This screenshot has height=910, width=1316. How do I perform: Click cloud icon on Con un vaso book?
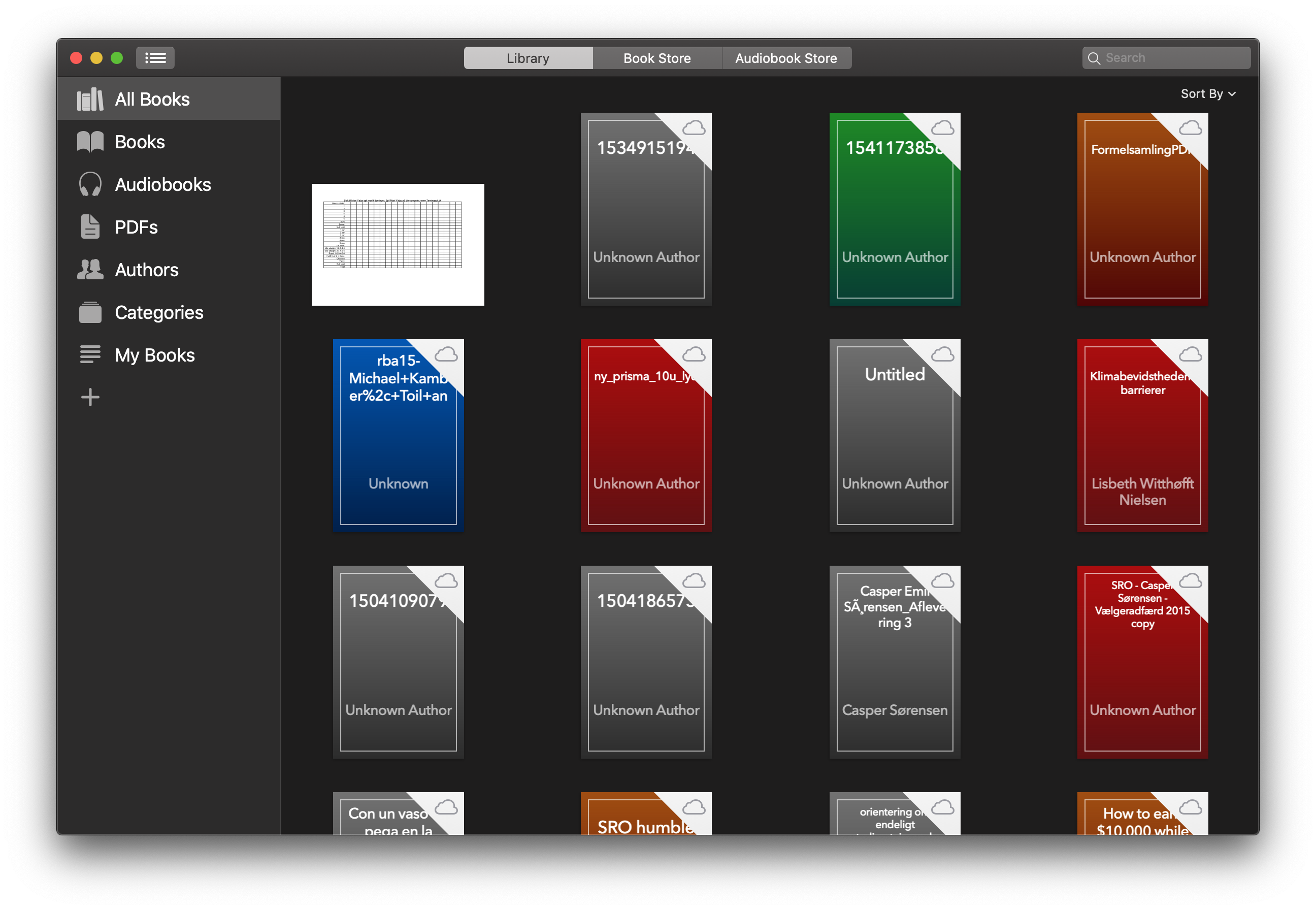pos(446,807)
